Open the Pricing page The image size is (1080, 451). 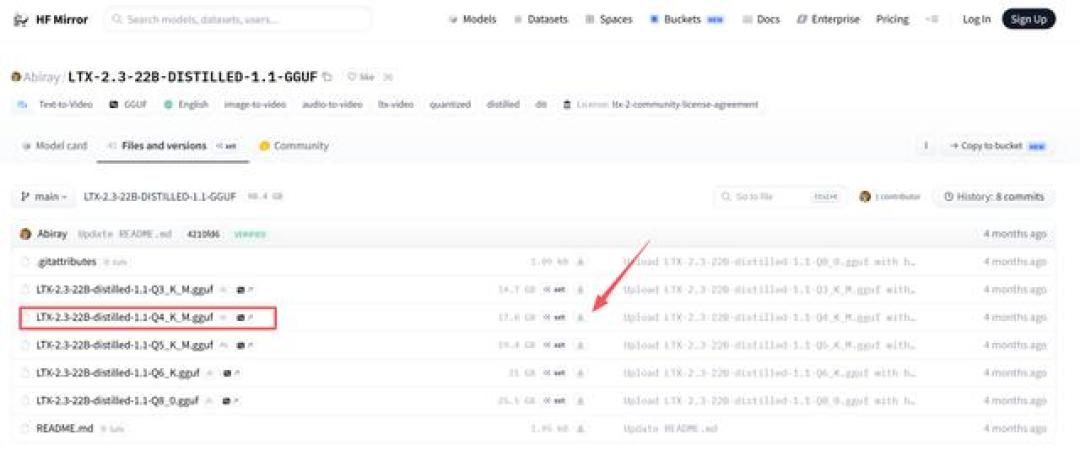click(x=892, y=19)
